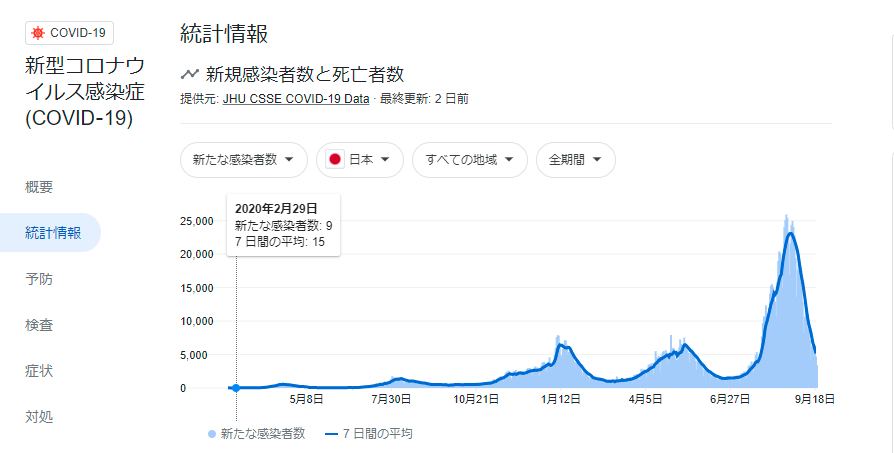
Task: Click the 6月27日 axis date label
Action: click(x=730, y=399)
